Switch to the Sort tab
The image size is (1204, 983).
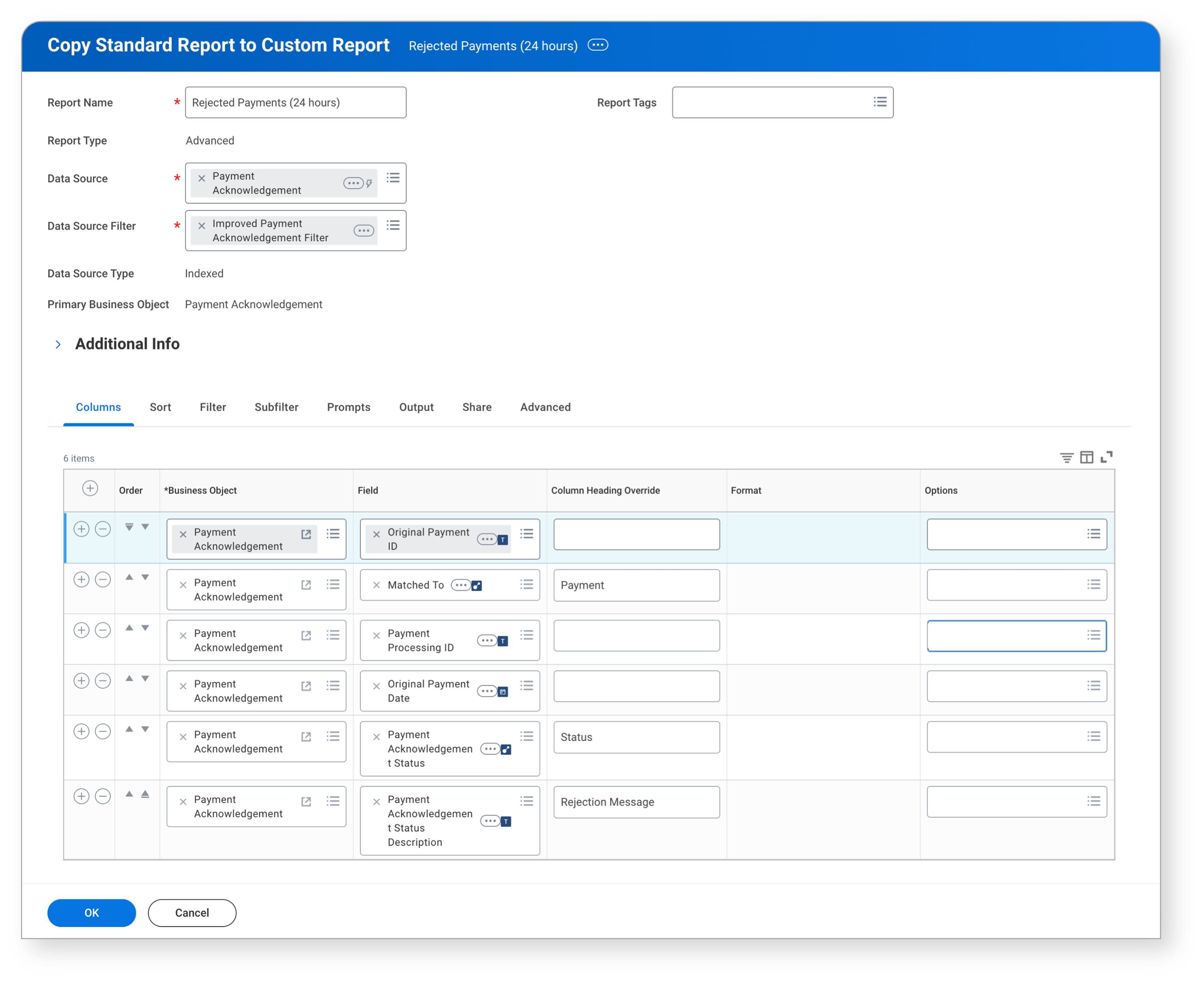click(x=160, y=407)
